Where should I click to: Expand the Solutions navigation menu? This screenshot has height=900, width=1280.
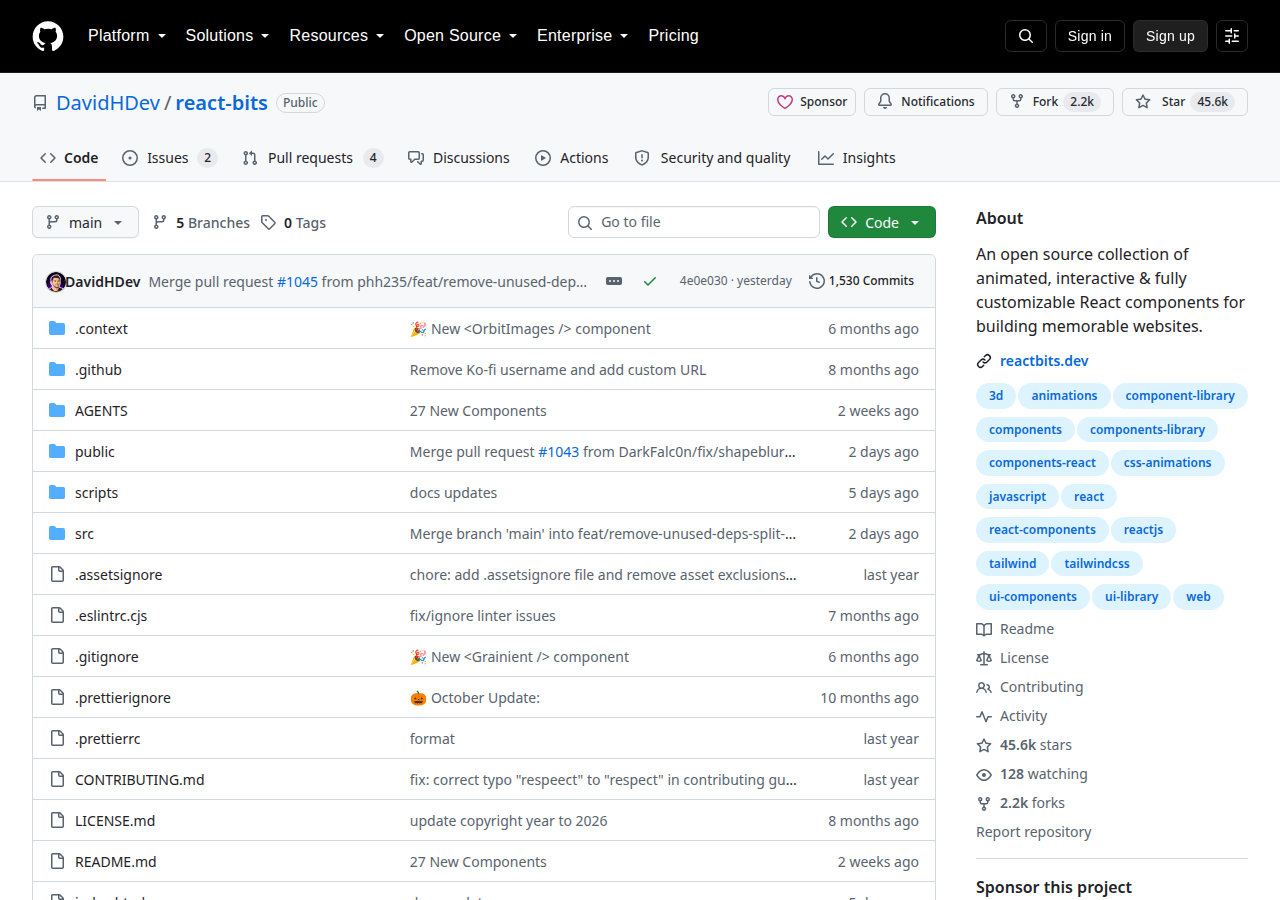pyautogui.click(x=227, y=36)
